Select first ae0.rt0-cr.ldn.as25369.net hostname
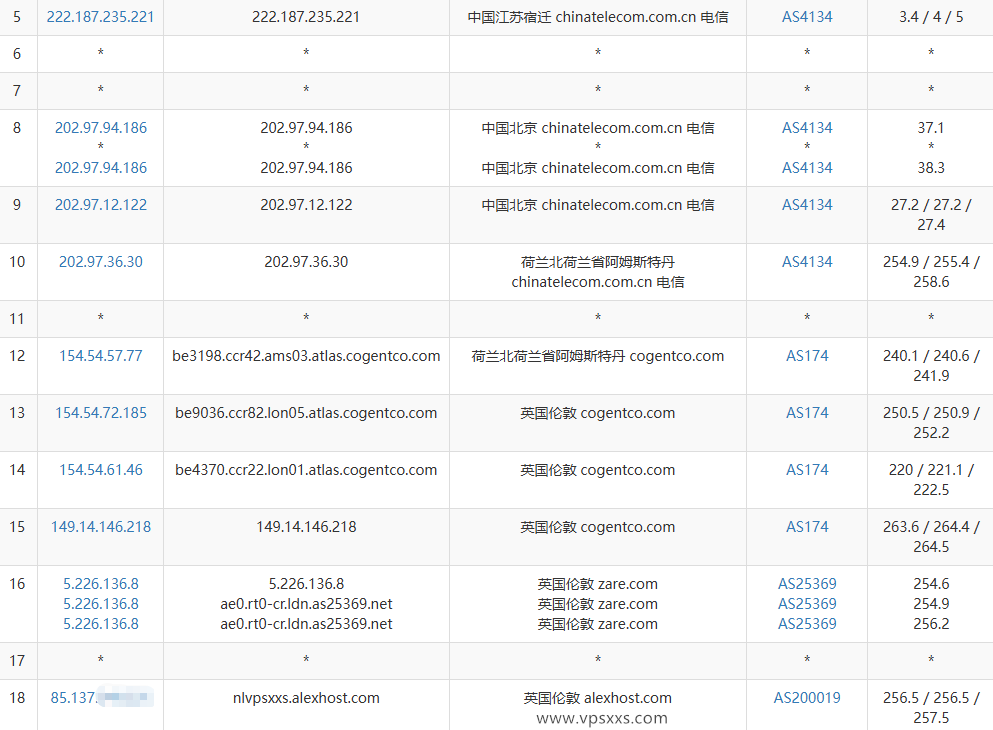The width and height of the screenshot is (993, 730). point(306,604)
